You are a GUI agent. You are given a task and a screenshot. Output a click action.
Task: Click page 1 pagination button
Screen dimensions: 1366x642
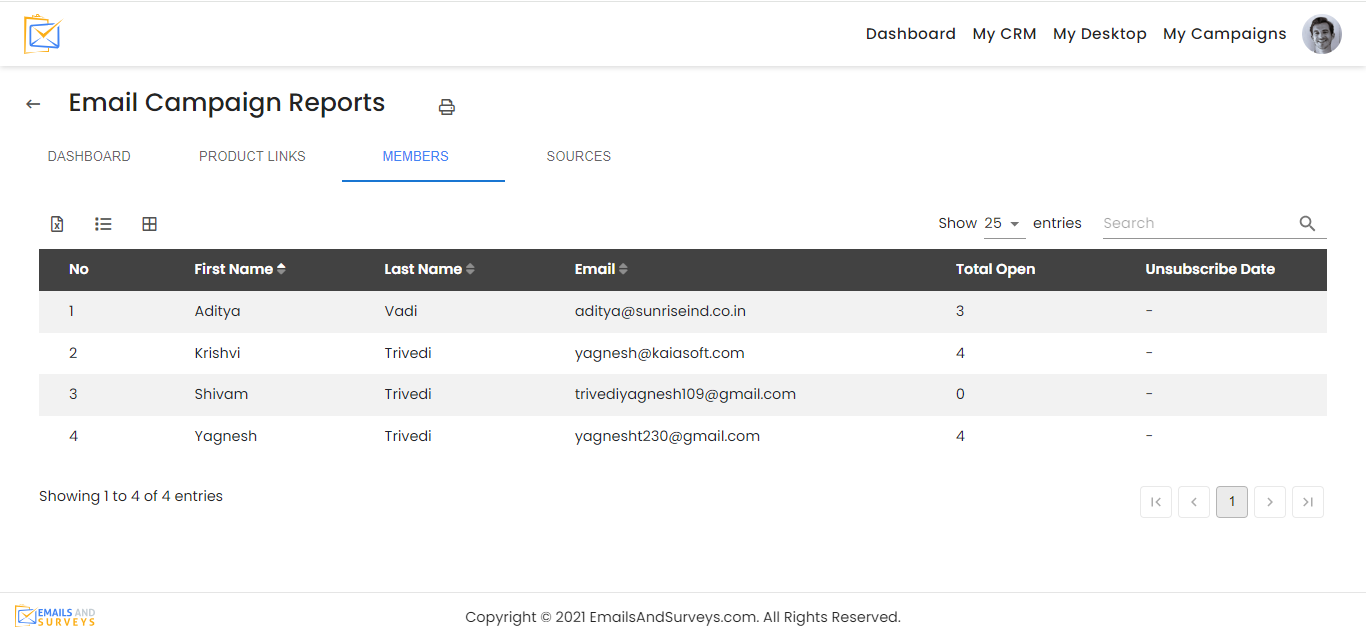coord(1231,502)
